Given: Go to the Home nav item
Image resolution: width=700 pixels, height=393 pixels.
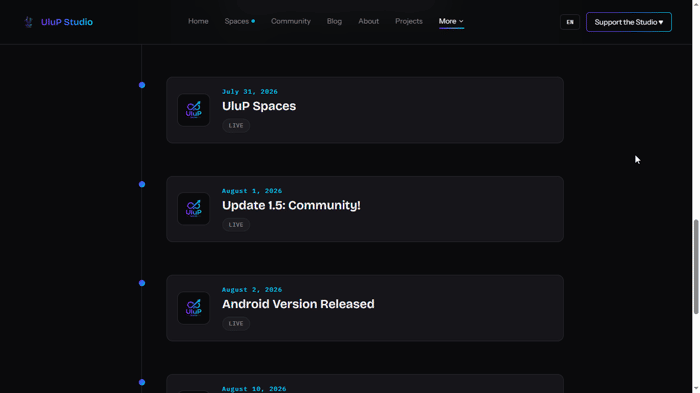Looking at the screenshot, I should pos(198,21).
